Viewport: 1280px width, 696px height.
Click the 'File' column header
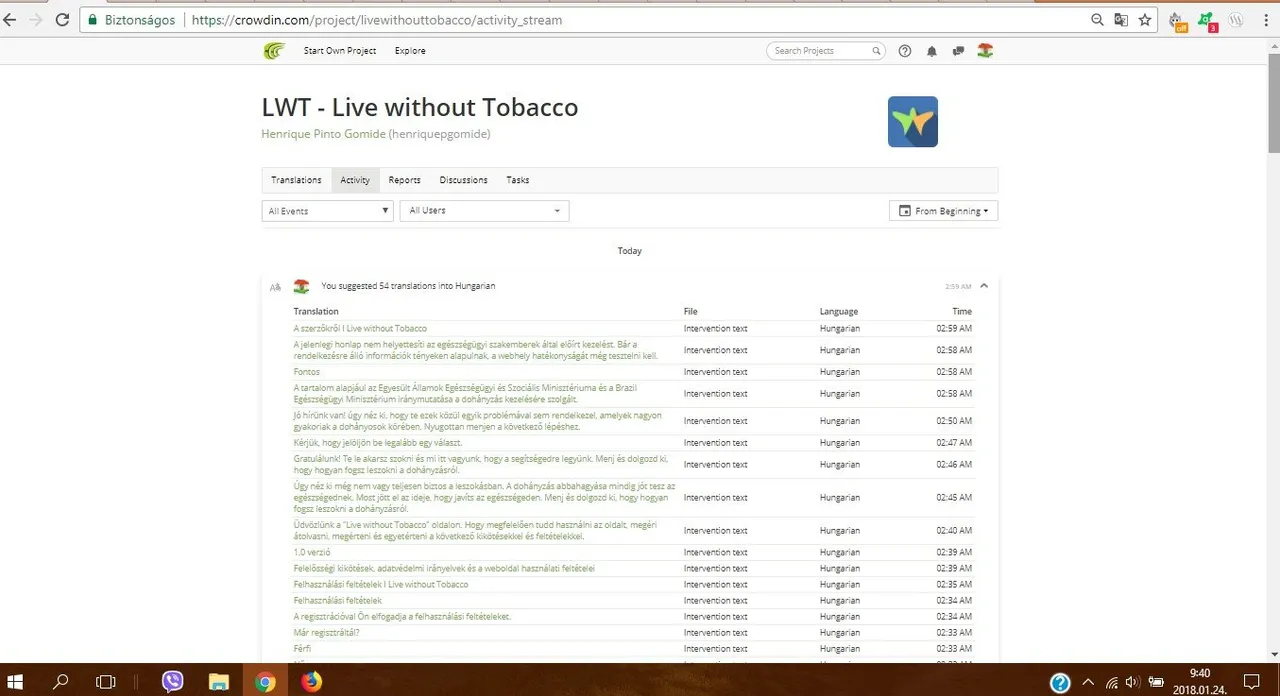coord(691,311)
